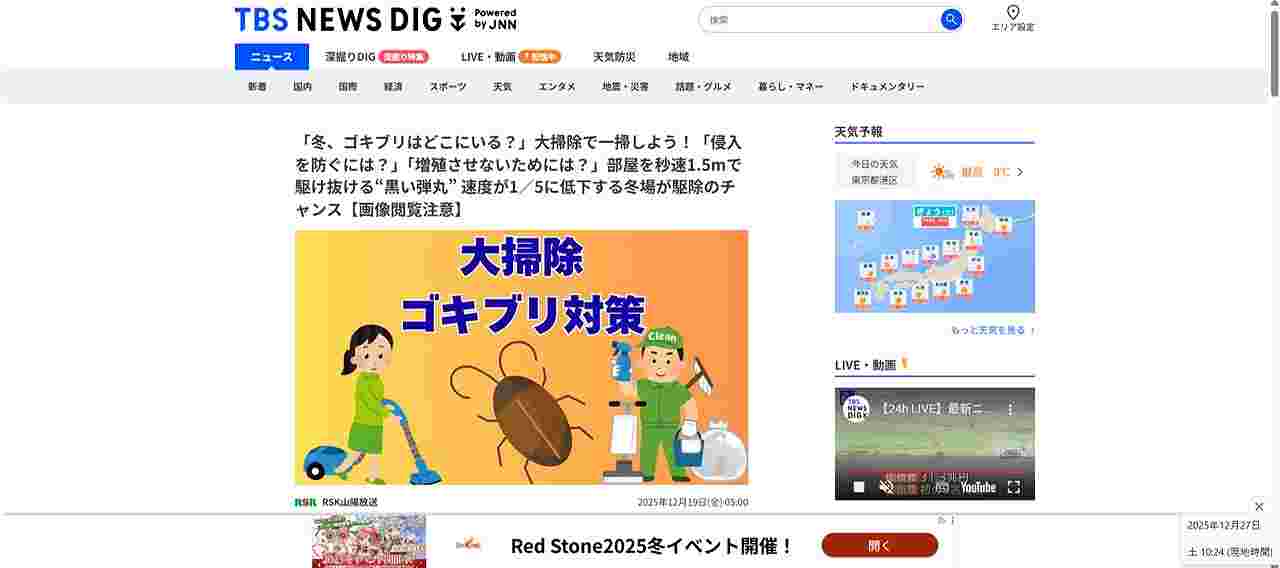Close the date and time popup

1259,506
